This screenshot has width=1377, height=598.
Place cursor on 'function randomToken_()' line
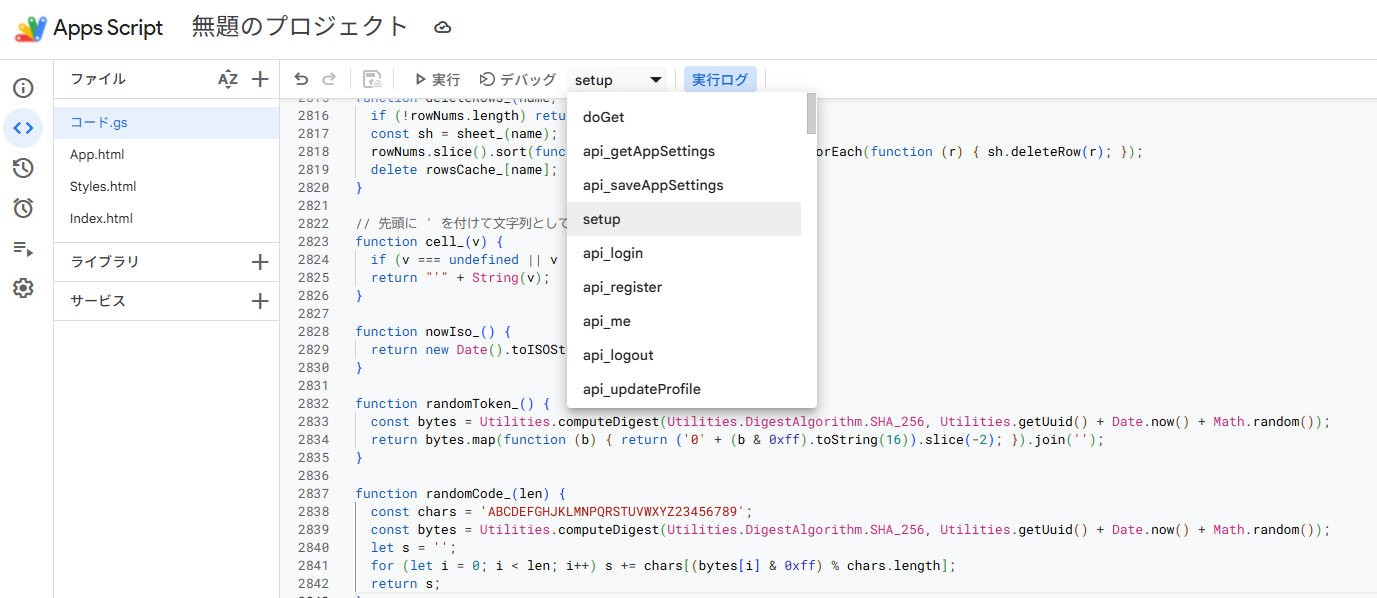453,403
